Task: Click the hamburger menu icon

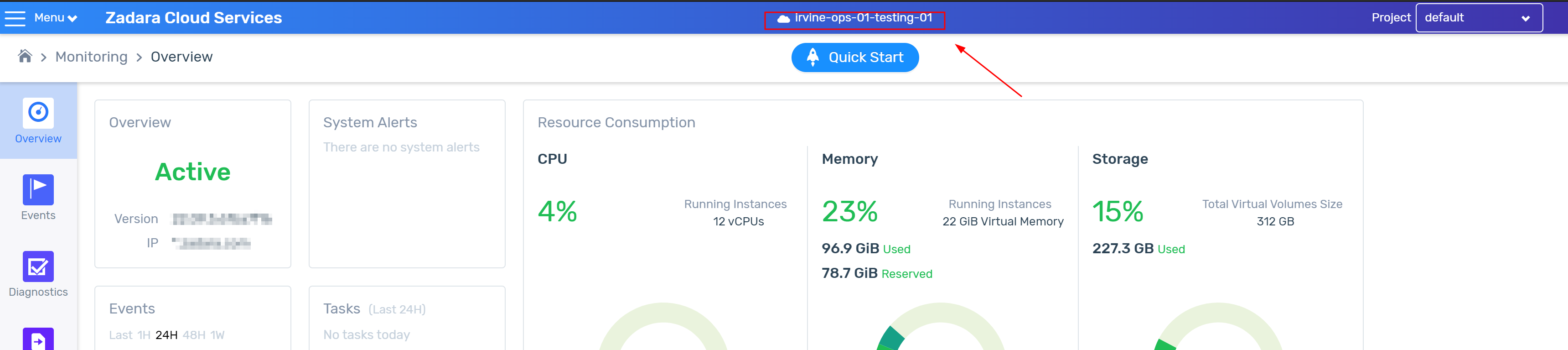Action: click(15, 18)
